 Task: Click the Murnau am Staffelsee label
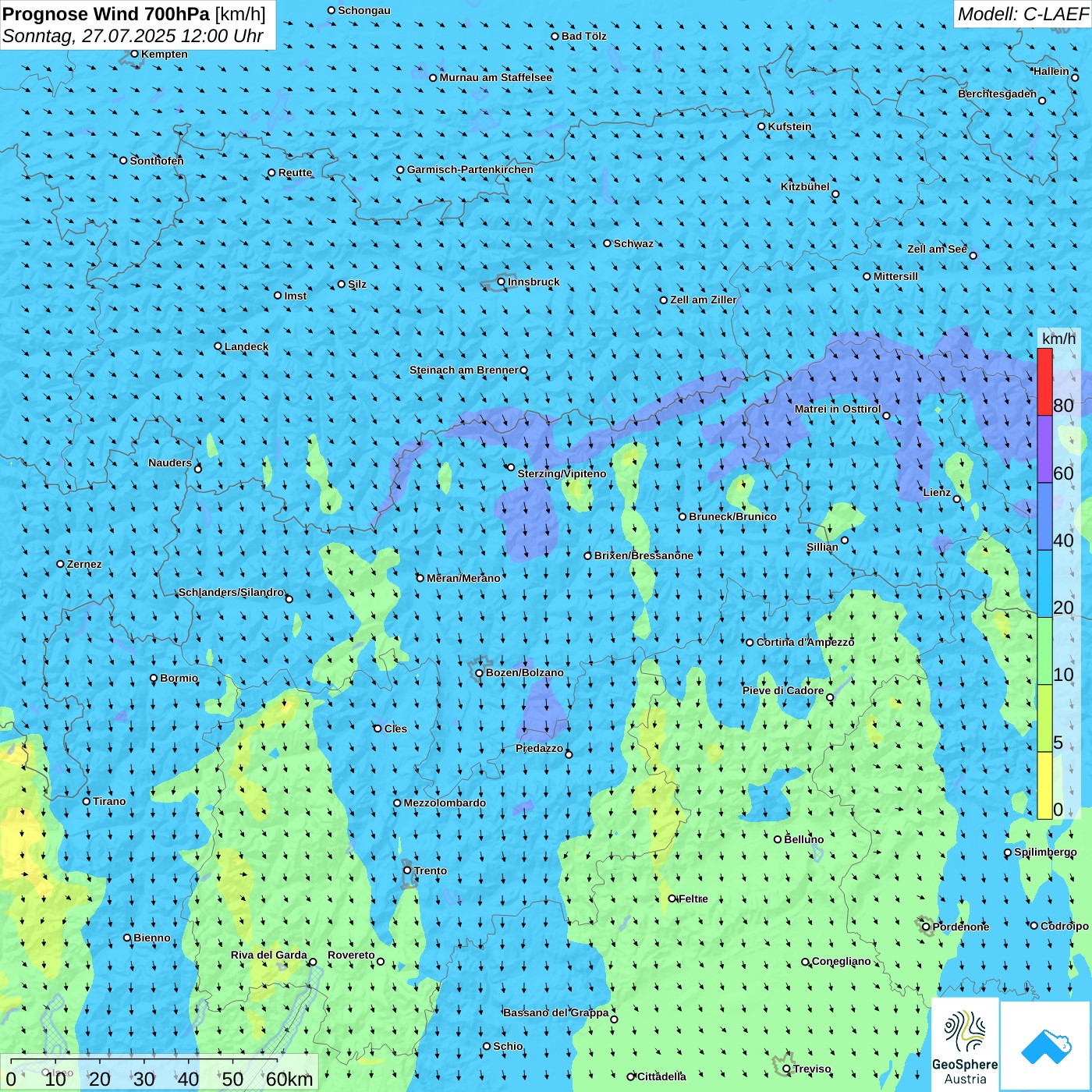coord(495,77)
